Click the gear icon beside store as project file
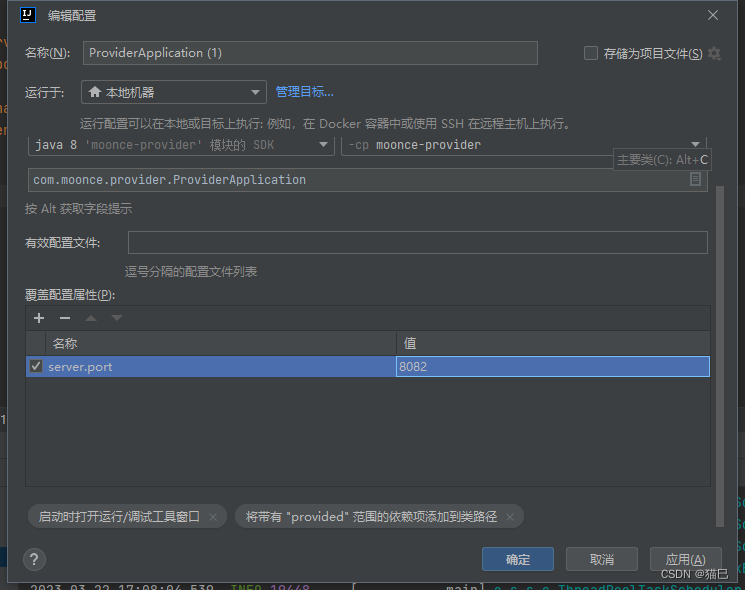Screen dimensions: 745x590 pyautogui.click(x=714, y=53)
